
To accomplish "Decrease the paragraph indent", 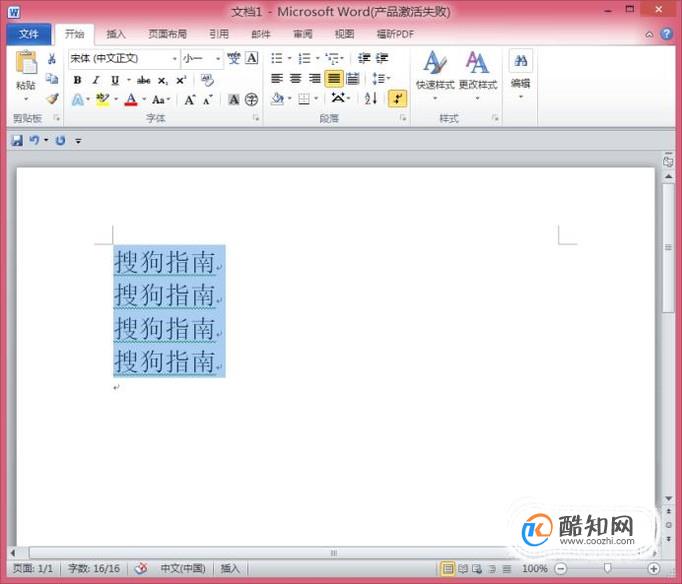I will coord(364,58).
